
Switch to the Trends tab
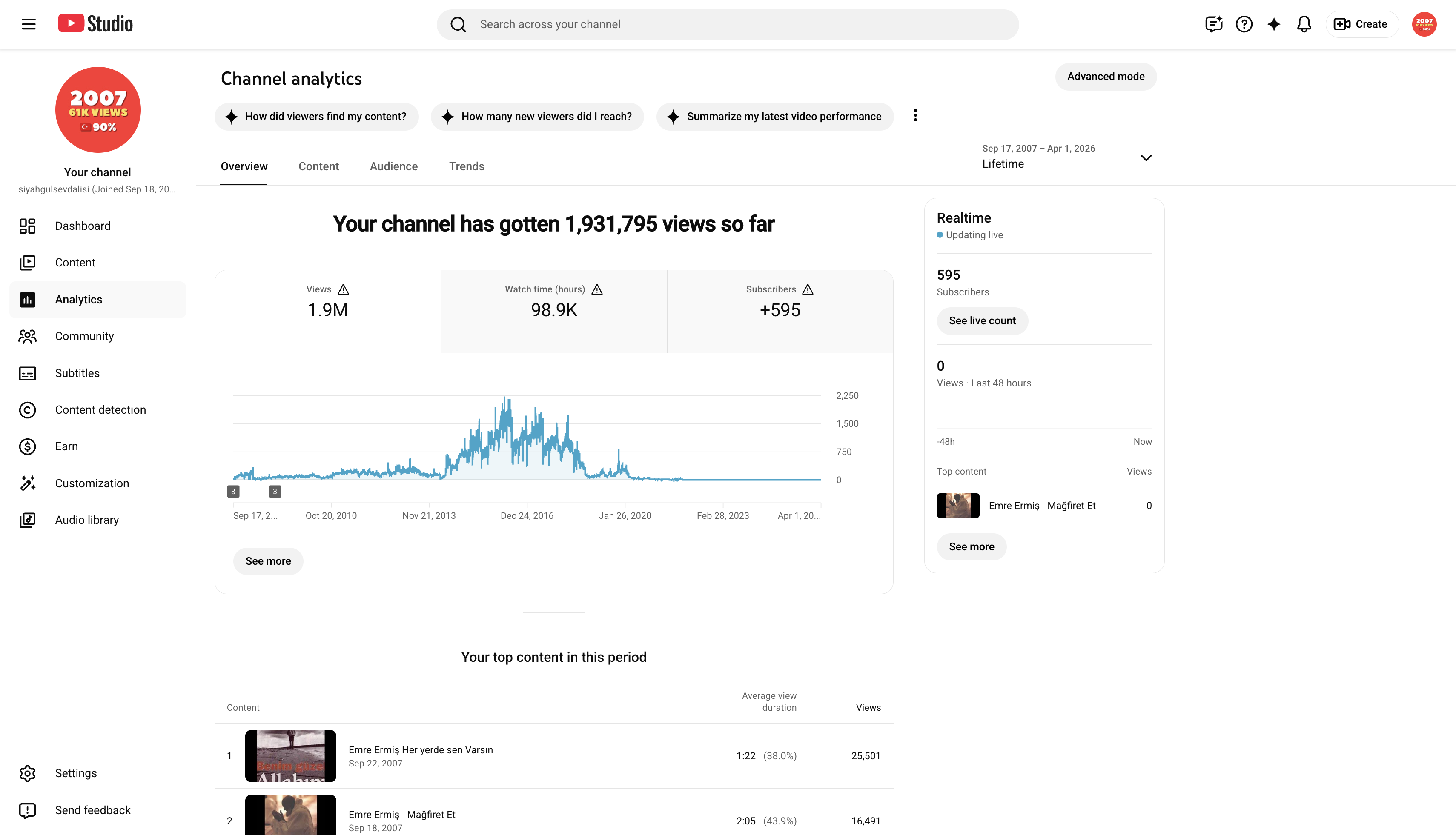[x=467, y=166]
